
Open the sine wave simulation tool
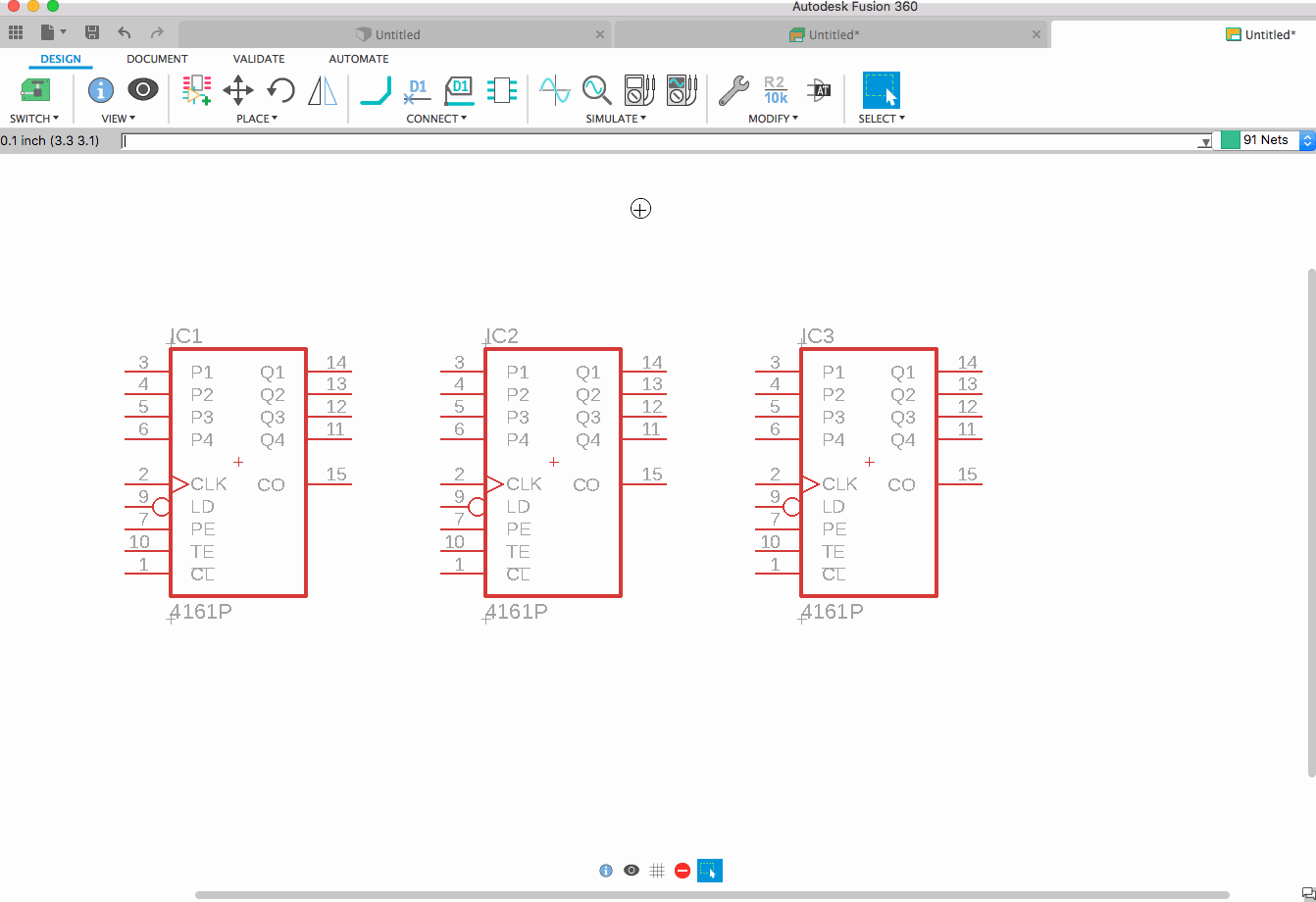[x=554, y=91]
